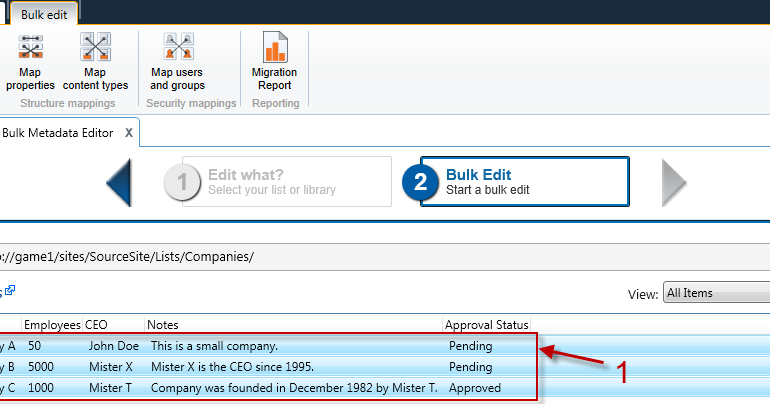Go to step 1 Edit what?
Viewport: 770px width, 404px height.
coord(278,181)
